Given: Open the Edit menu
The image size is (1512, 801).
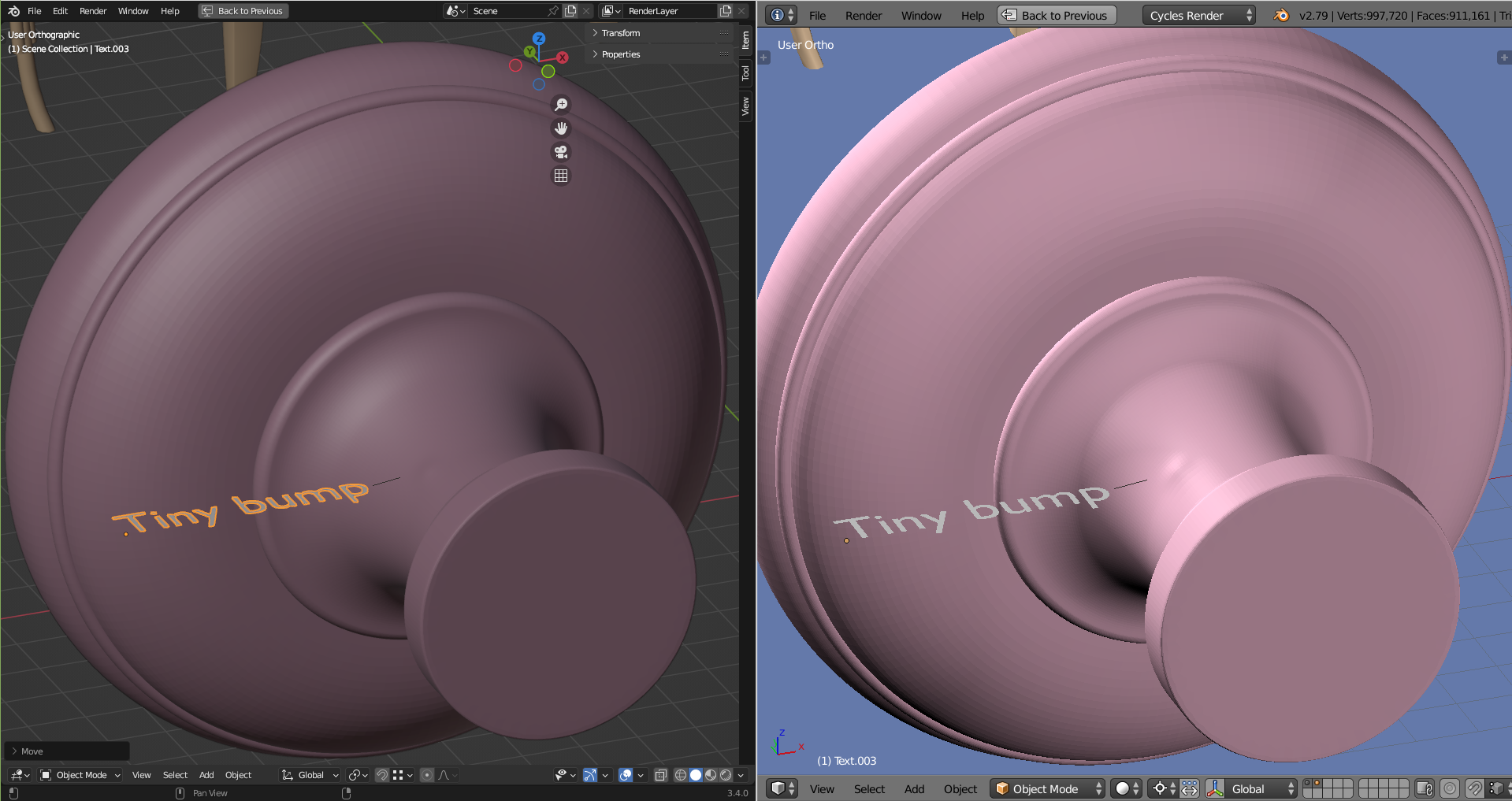Looking at the screenshot, I should pyautogui.click(x=60, y=11).
